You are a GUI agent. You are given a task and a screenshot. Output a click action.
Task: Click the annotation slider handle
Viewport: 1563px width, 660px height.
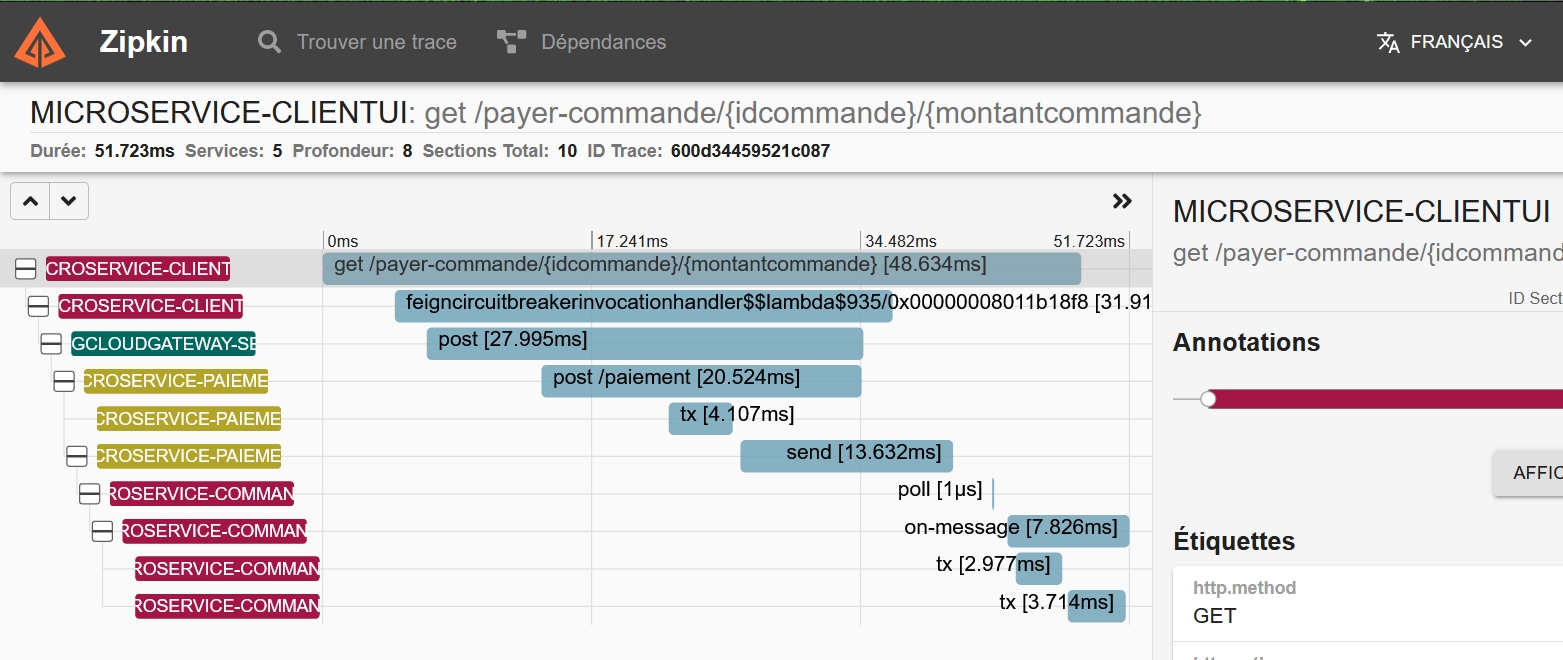pyautogui.click(x=1208, y=399)
